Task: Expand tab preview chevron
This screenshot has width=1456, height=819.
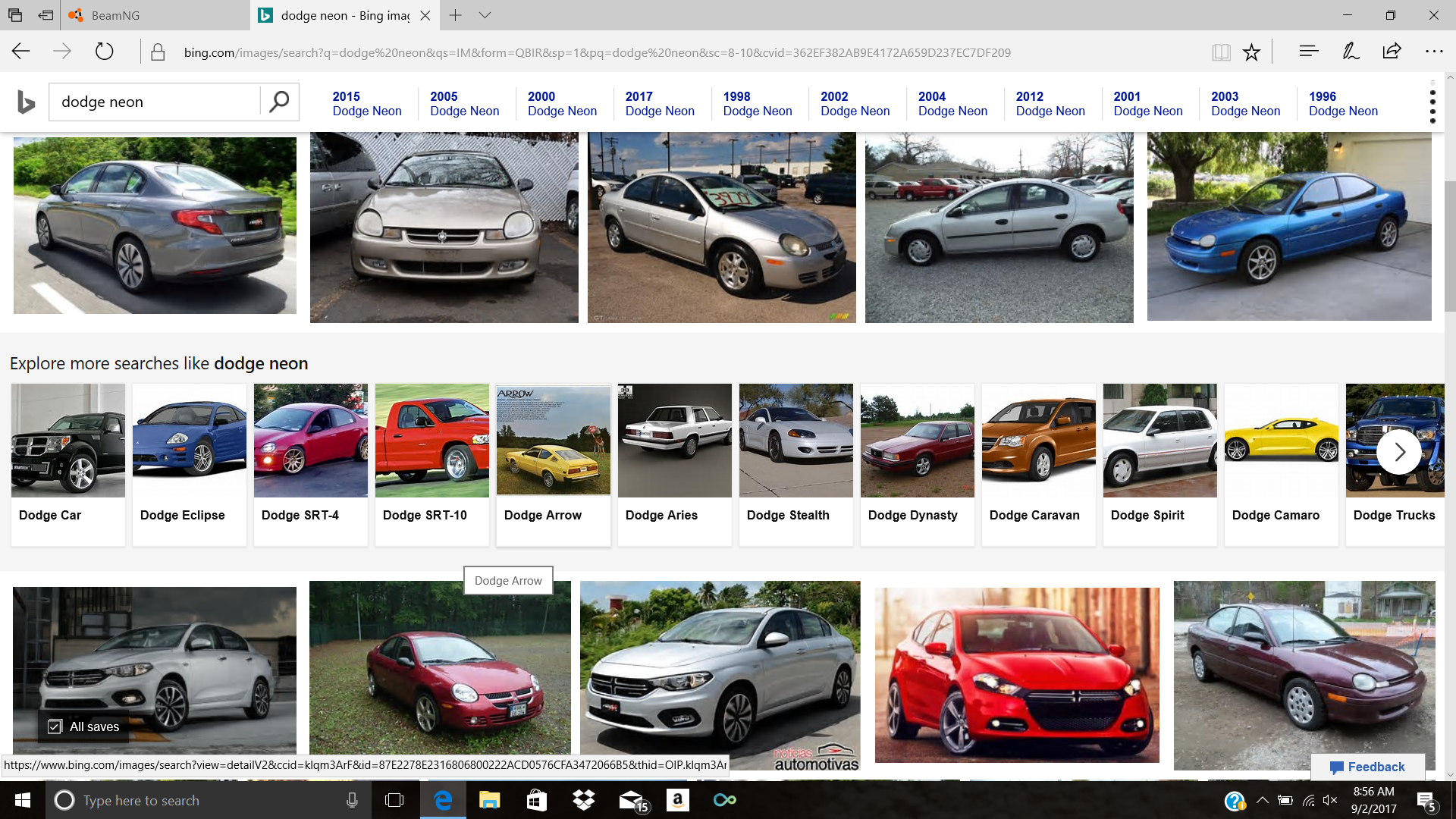Action: 485,15
